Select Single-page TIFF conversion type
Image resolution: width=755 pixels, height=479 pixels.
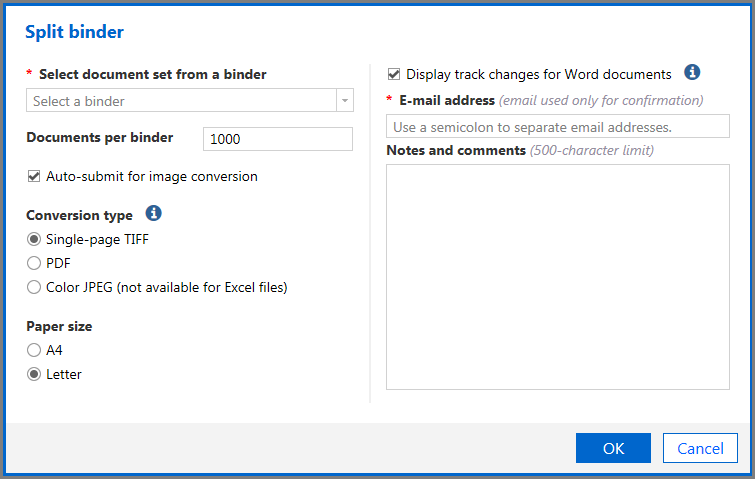pos(34,239)
